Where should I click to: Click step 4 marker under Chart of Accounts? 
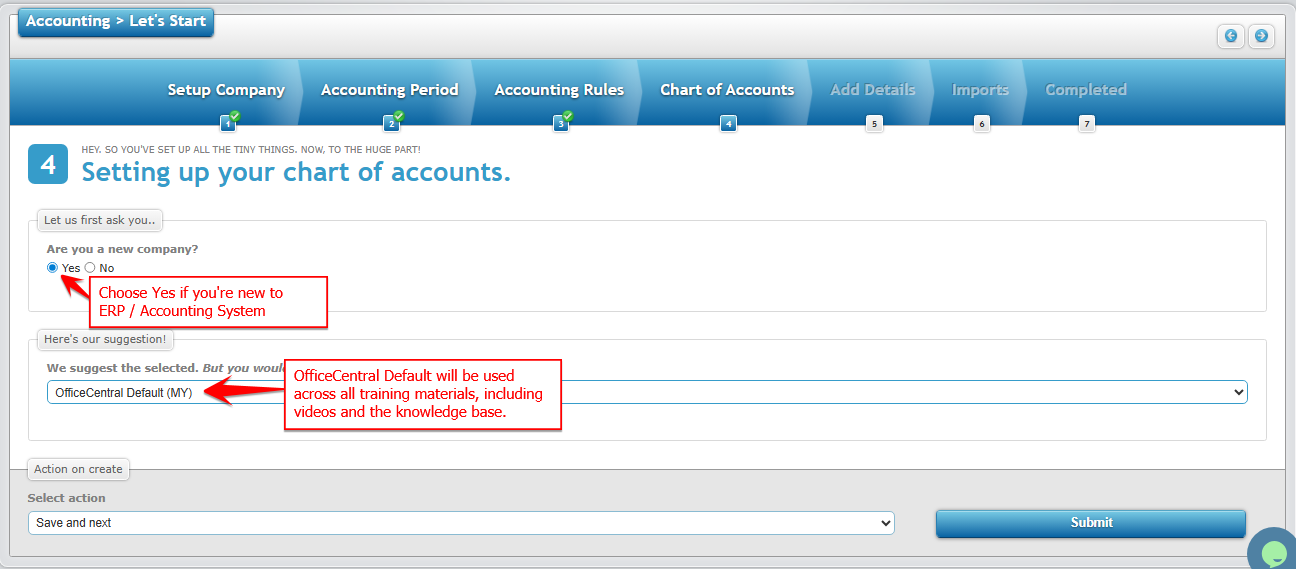728,124
